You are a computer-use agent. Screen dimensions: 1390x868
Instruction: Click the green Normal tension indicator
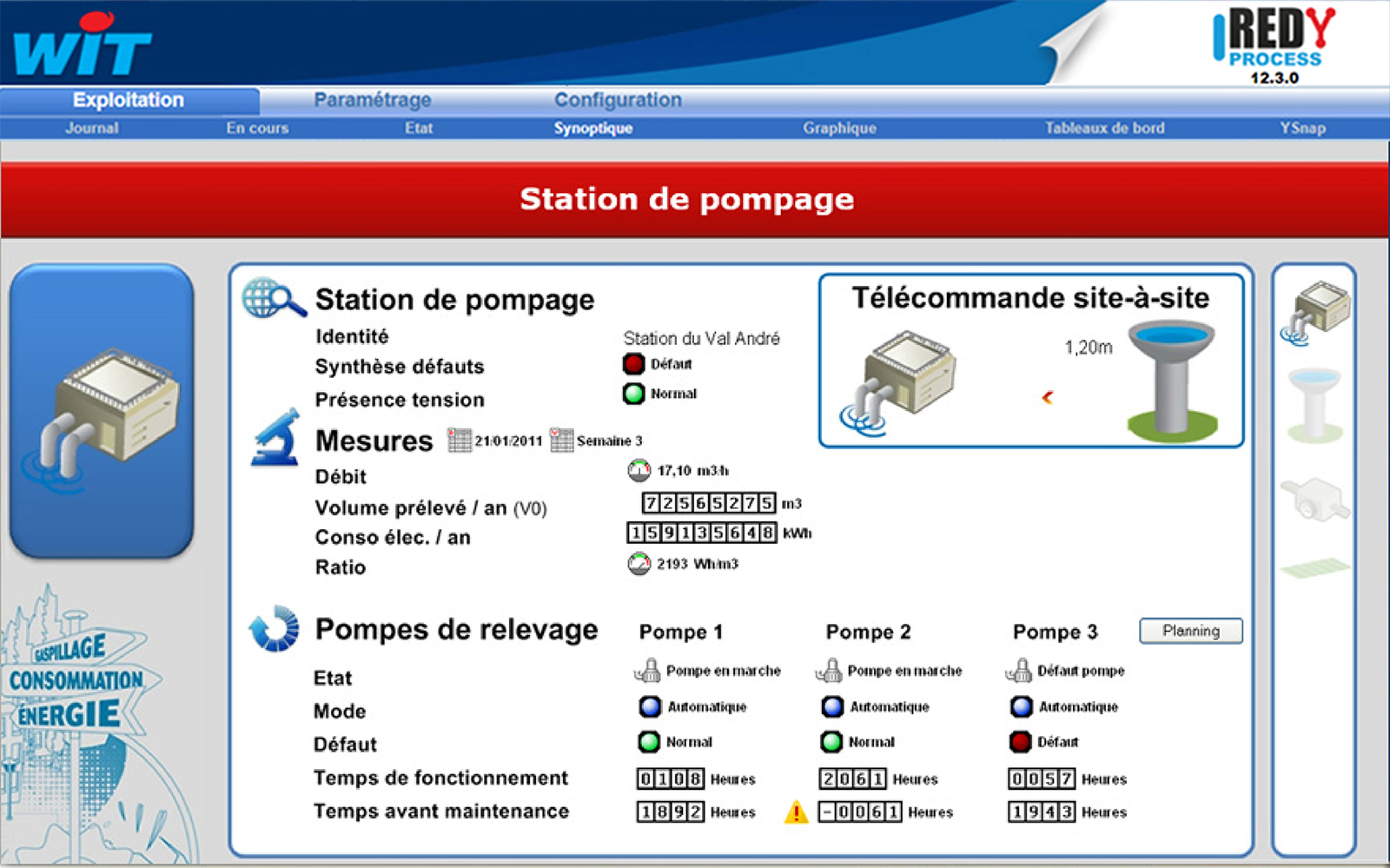tap(633, 394)
